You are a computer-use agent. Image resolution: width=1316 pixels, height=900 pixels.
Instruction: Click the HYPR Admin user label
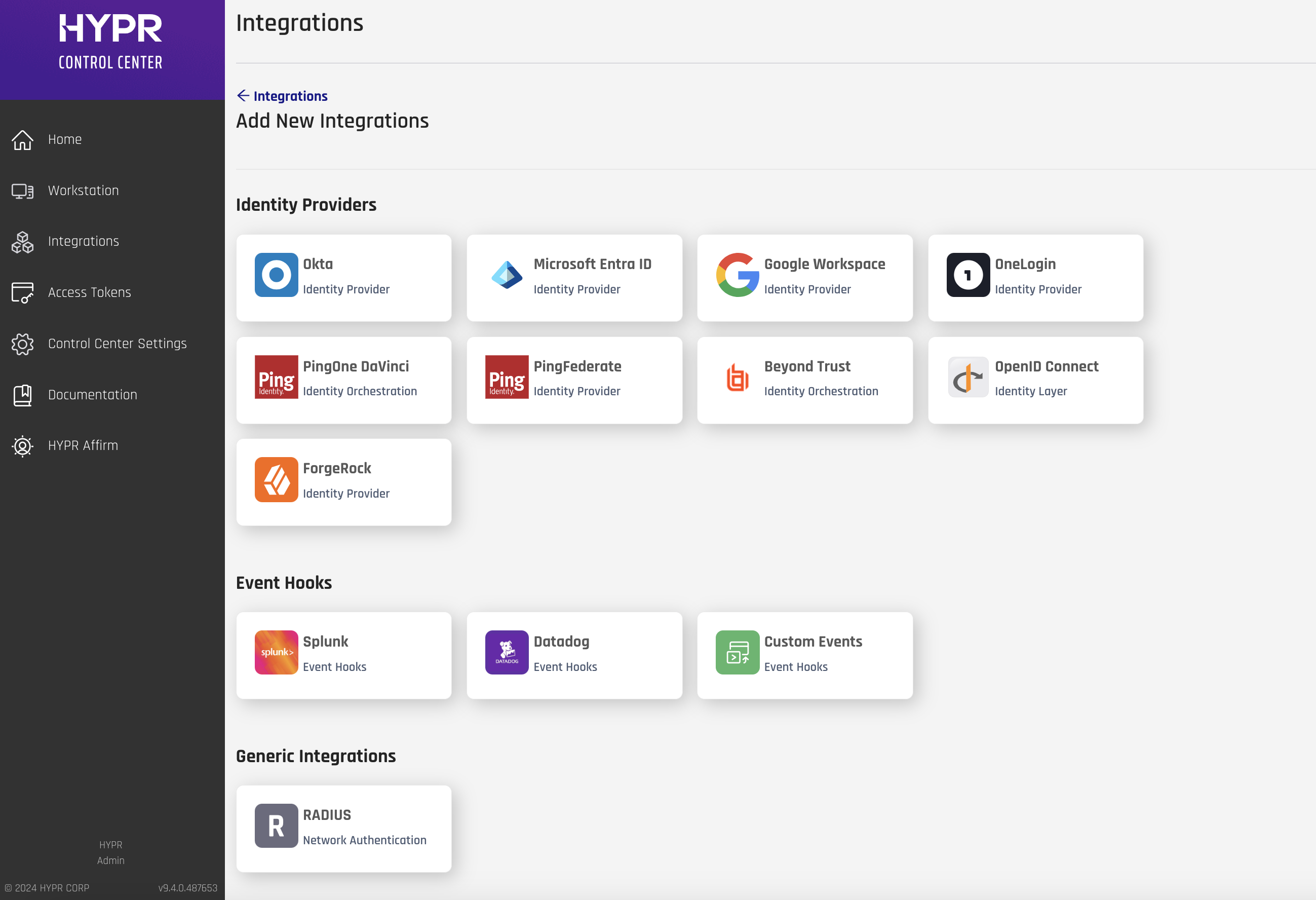coord(111,852)
